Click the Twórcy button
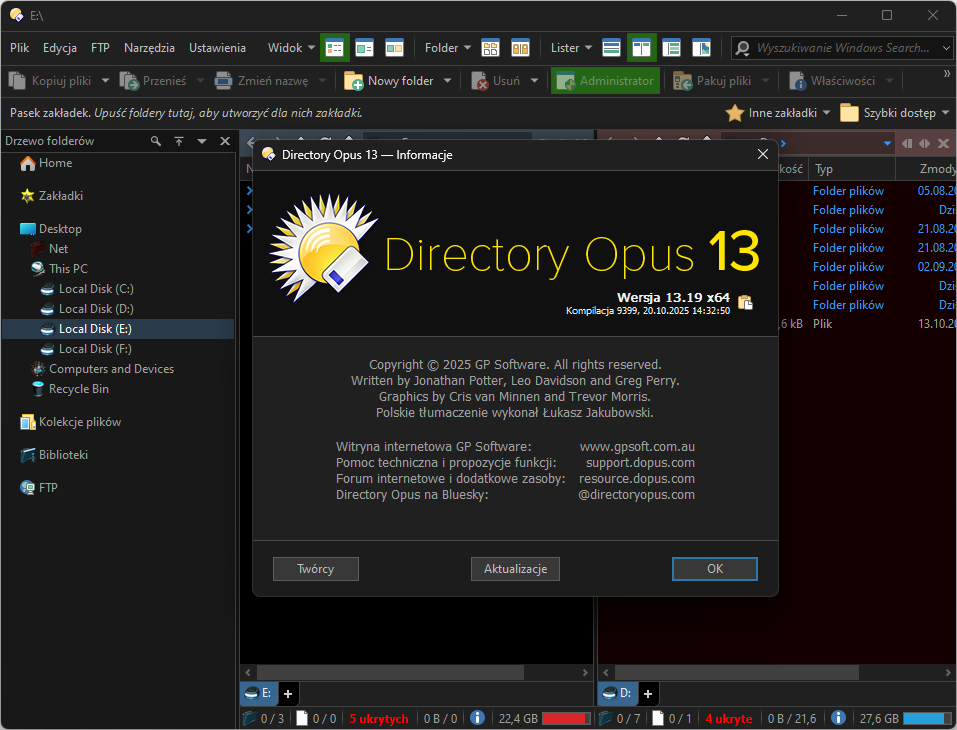The height and width of the screenshot is (730, 957). (316, 569)
